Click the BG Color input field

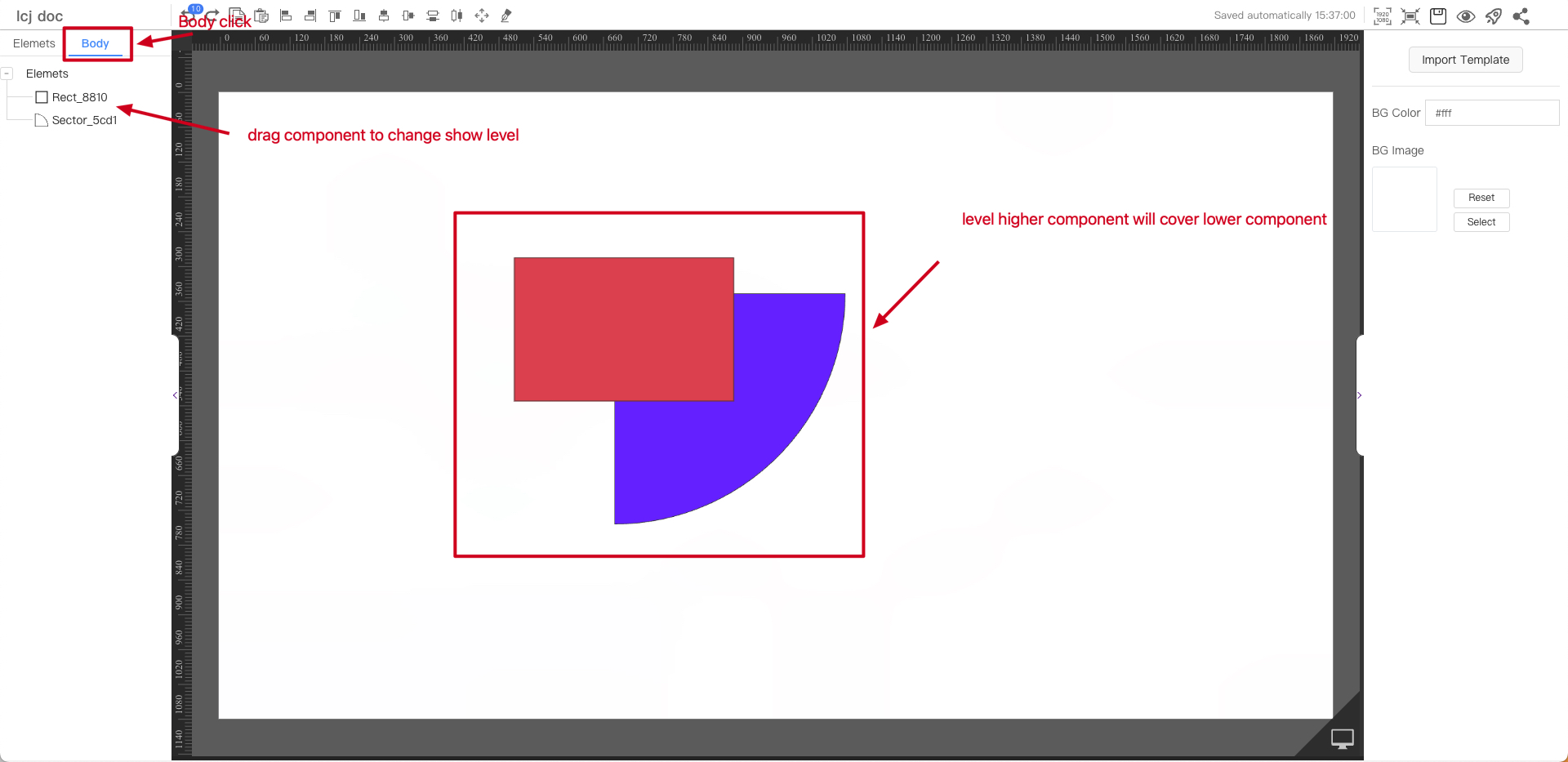(x=1492, y=113)
